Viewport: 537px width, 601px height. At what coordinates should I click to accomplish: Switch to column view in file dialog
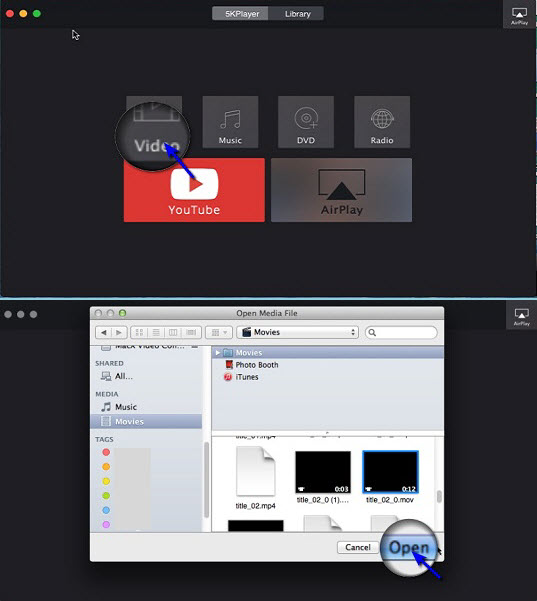(x=173, y=332)
